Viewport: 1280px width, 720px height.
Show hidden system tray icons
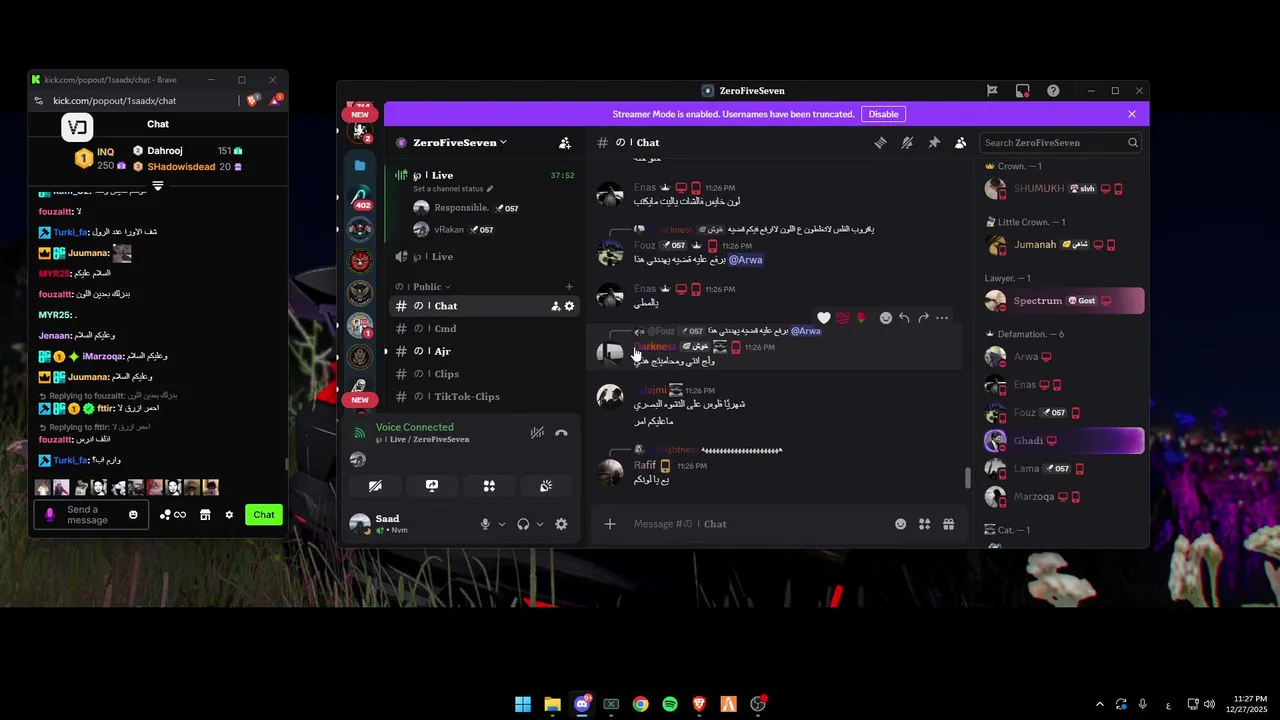click(1099, 704)
